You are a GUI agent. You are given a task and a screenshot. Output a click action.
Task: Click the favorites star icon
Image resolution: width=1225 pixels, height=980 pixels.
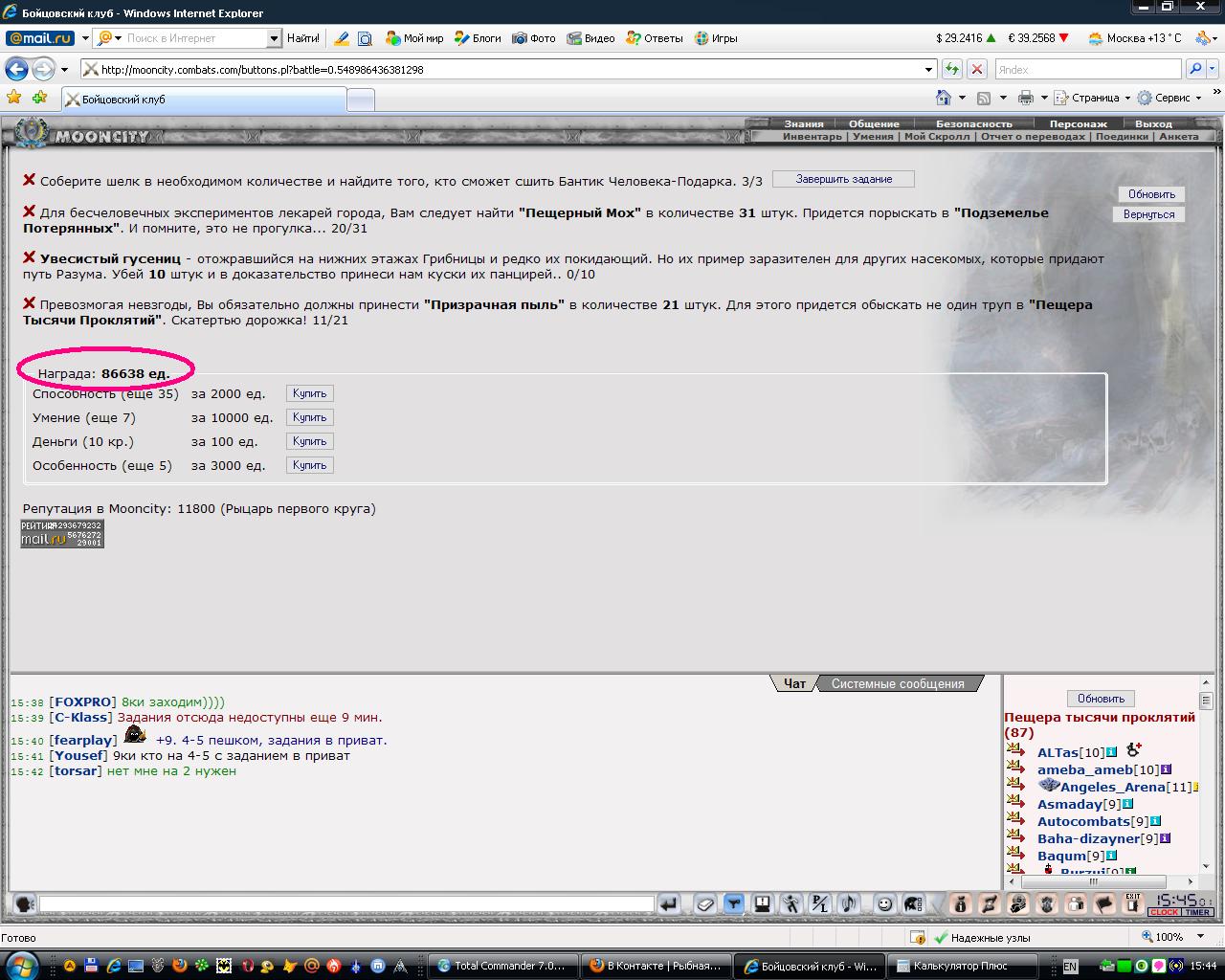13,98
